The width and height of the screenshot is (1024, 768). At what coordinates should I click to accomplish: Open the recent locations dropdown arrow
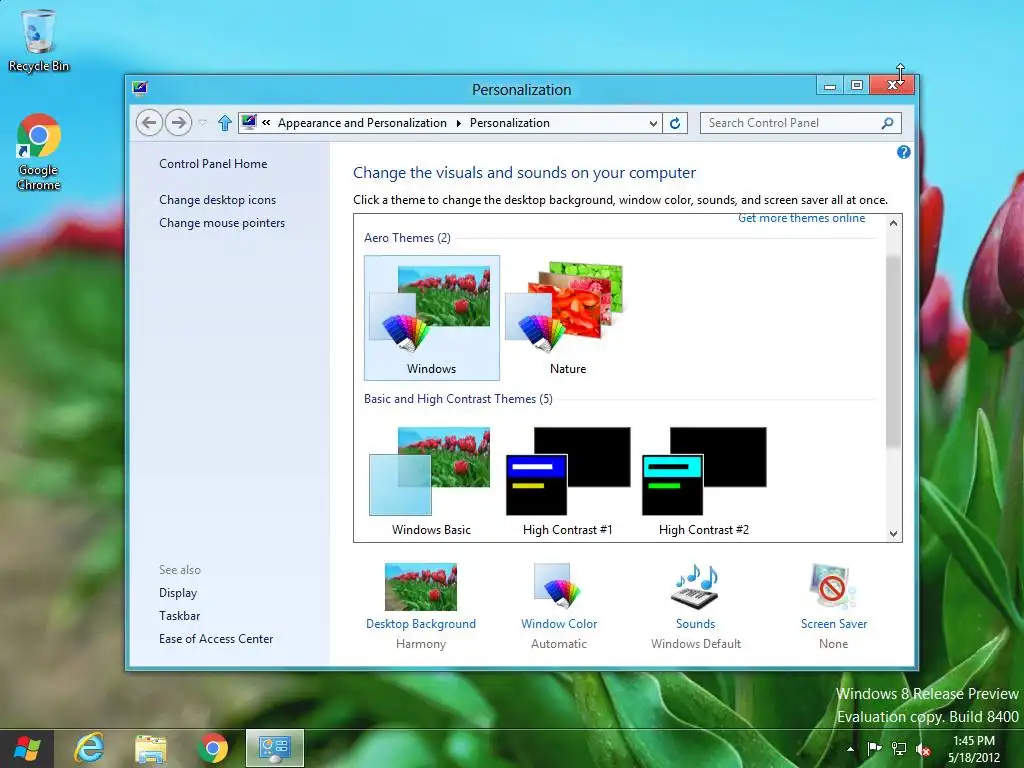(x=202, y=123)
